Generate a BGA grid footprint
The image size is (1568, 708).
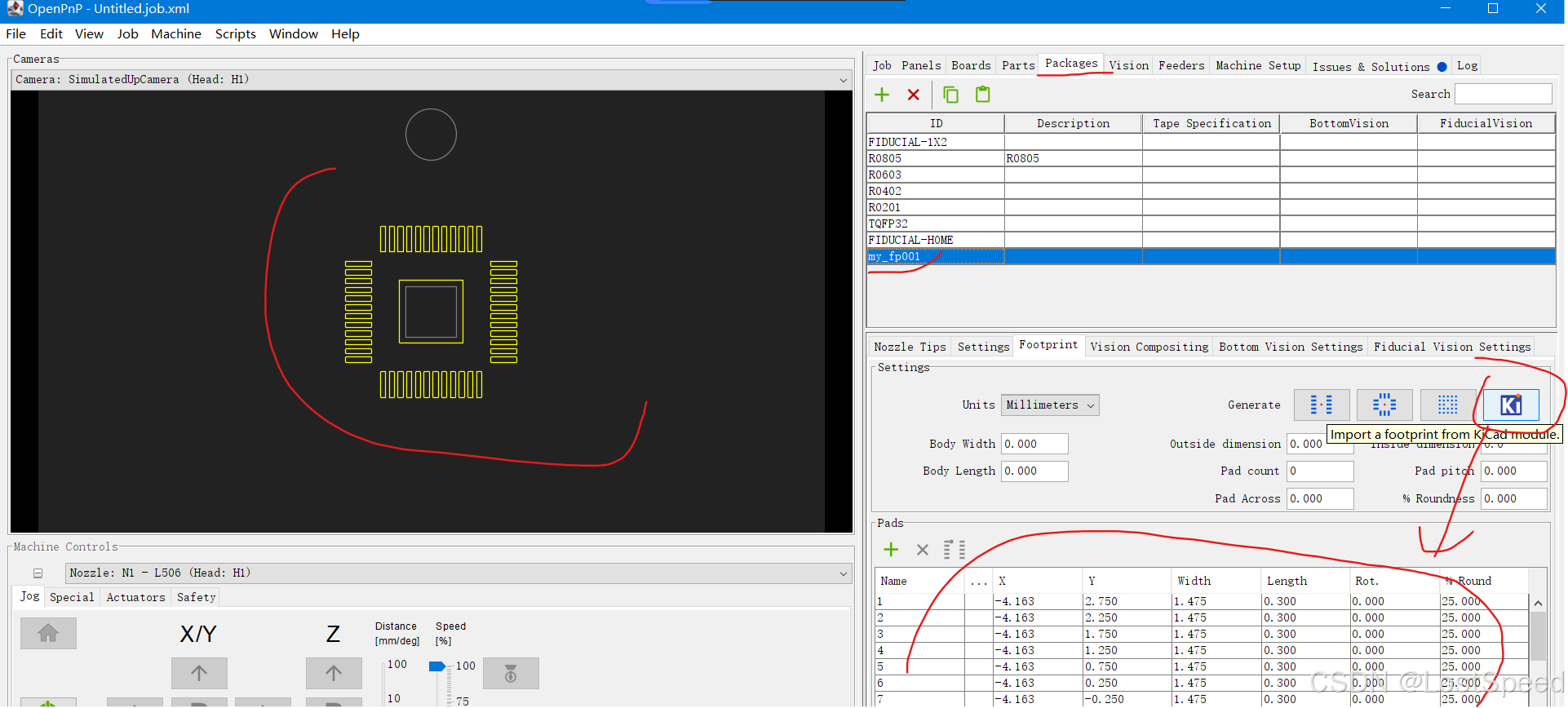[1448, 405]
